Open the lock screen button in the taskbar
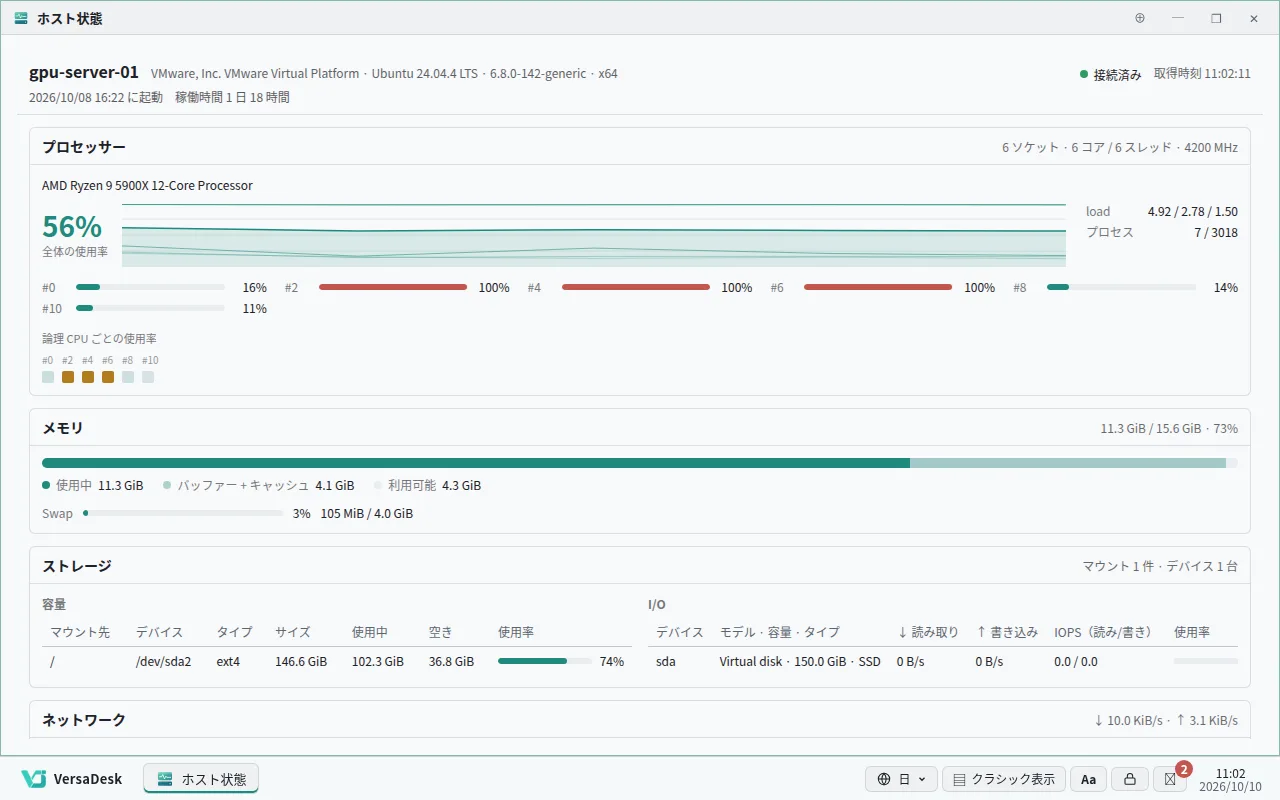This screenshot has height=800, width=1280. click(1130, 779)
